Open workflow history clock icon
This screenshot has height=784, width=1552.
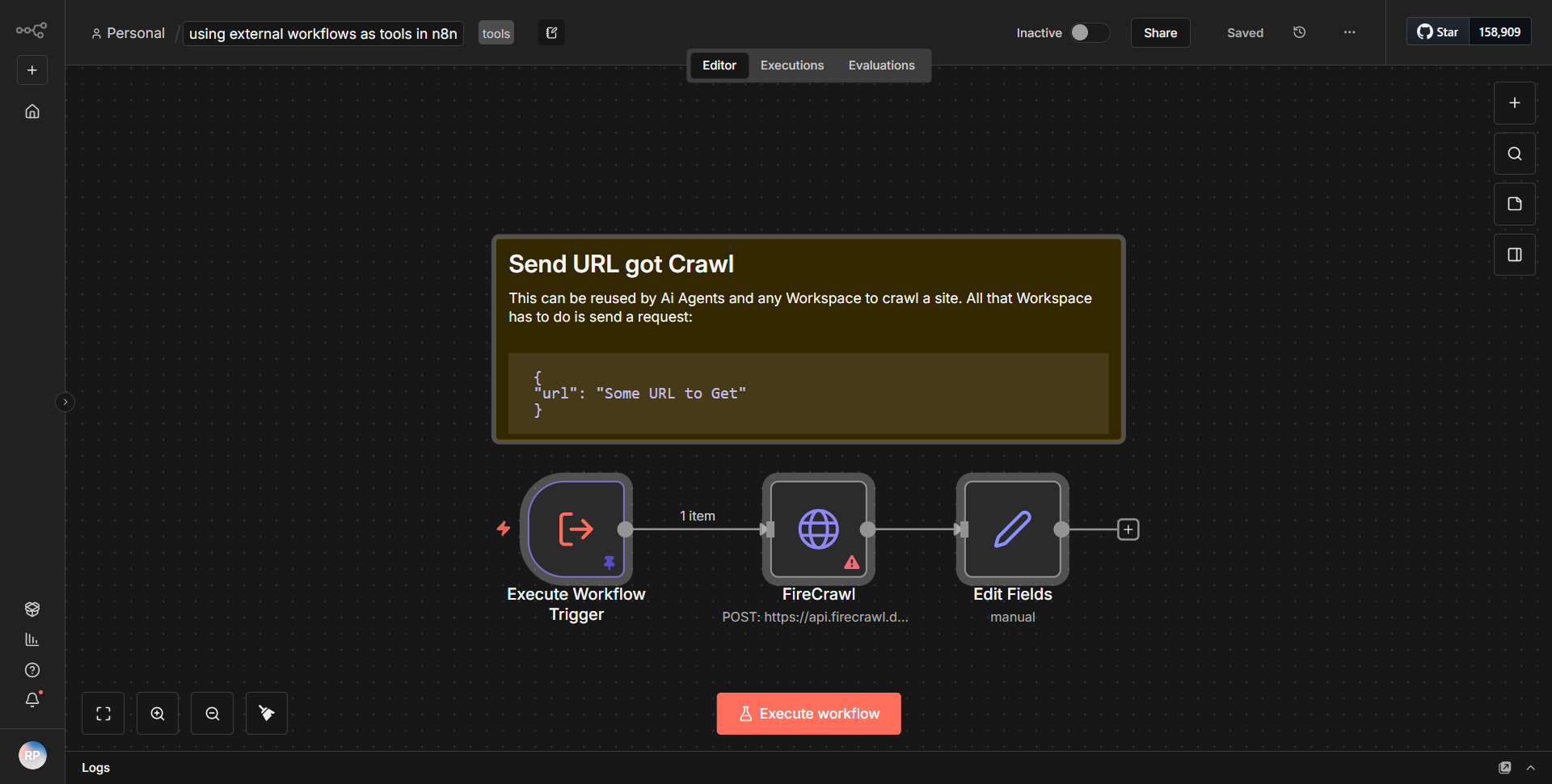(x=1299, y=32)
